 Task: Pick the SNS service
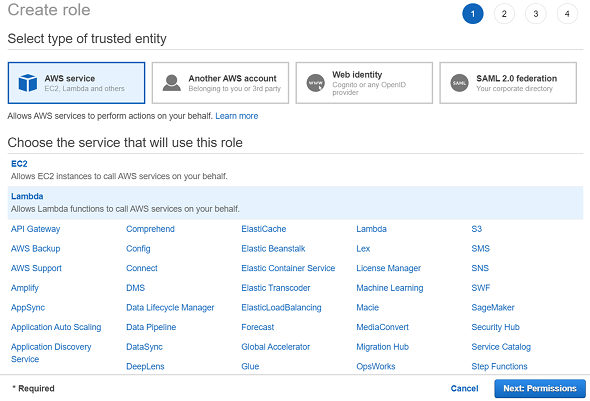coord(480,268)
